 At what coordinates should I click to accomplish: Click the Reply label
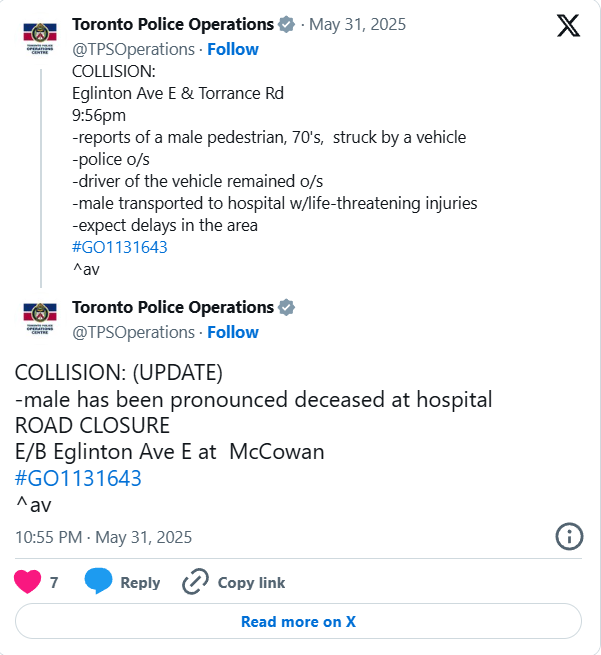click(x=140, y=583)
